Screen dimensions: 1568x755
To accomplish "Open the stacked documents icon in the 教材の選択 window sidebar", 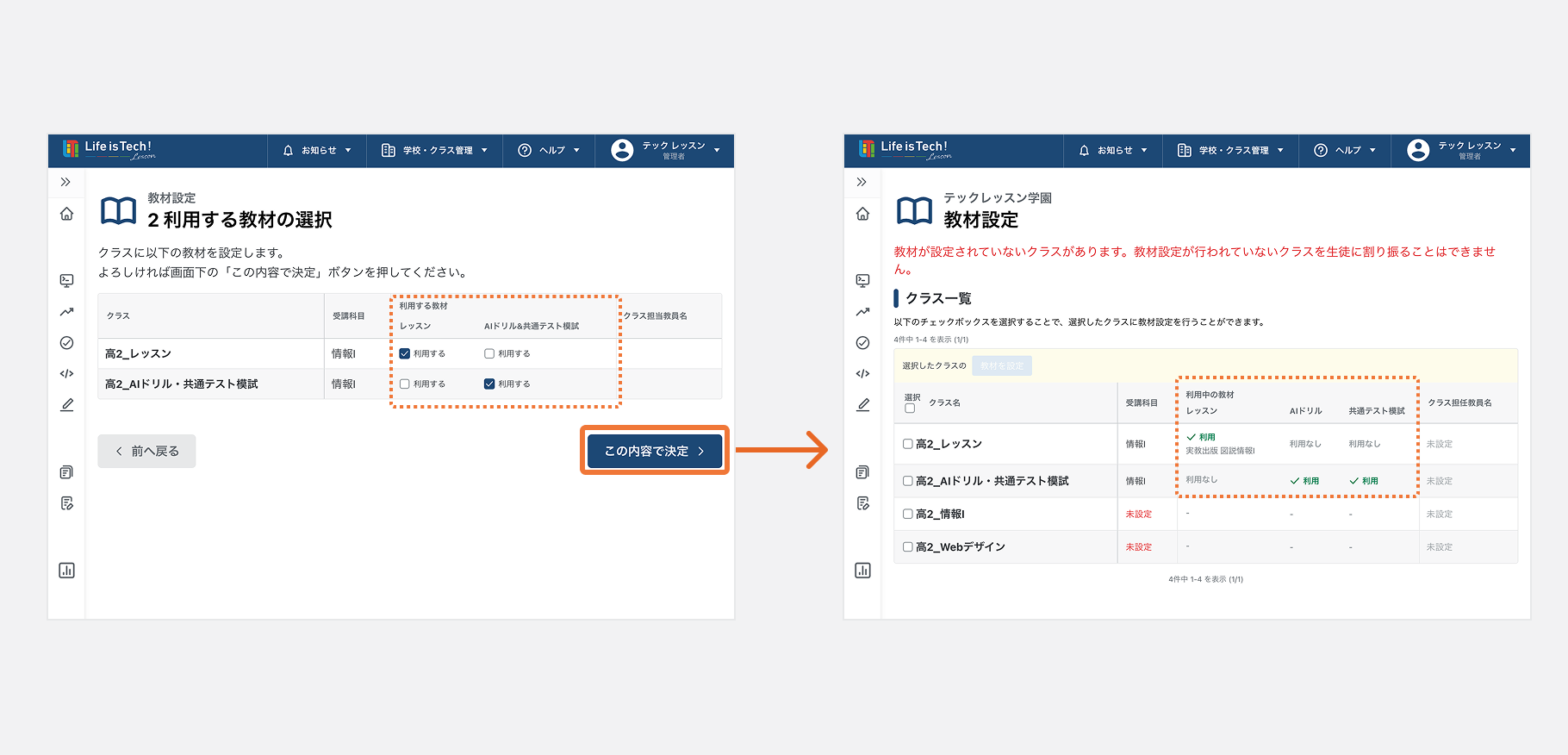I will pyautogui.click(x=66, y=472).
